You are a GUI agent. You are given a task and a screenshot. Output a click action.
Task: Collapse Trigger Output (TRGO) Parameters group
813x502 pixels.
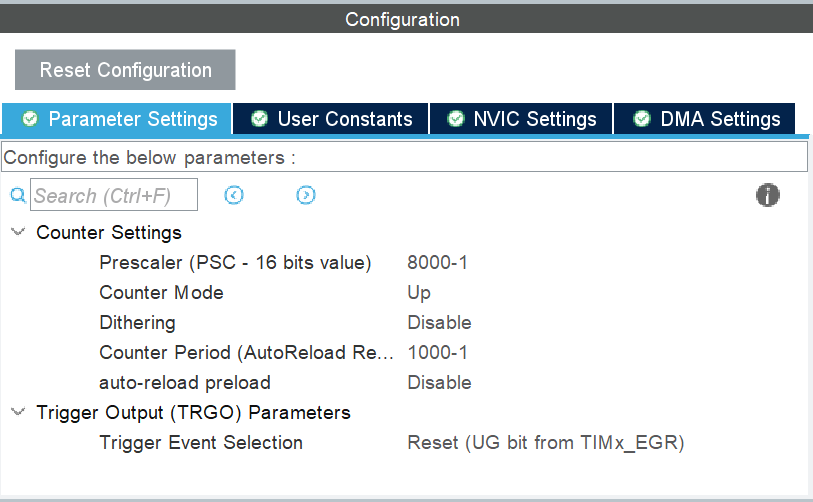tap(17, 412)
